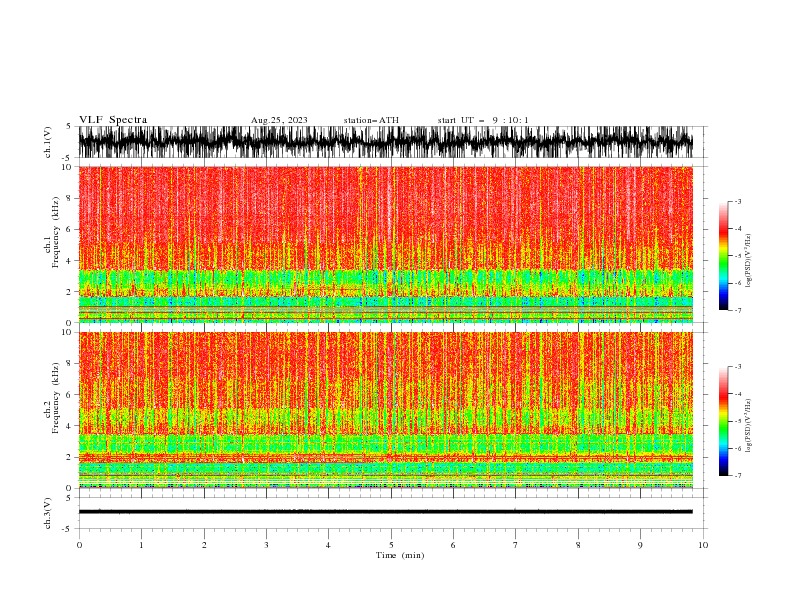Click the ch.2 frequency axis '4' tick label
The image size is (792, 612).
point(70,426)
